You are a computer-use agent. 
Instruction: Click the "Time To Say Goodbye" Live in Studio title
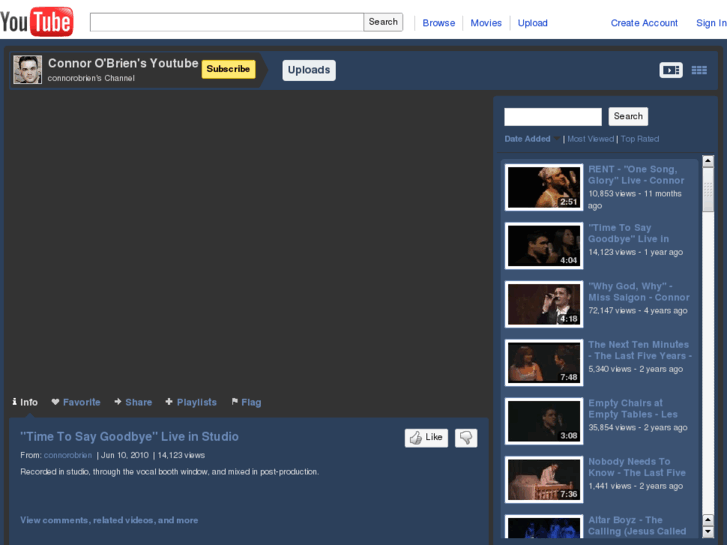(x=129, y=436)
